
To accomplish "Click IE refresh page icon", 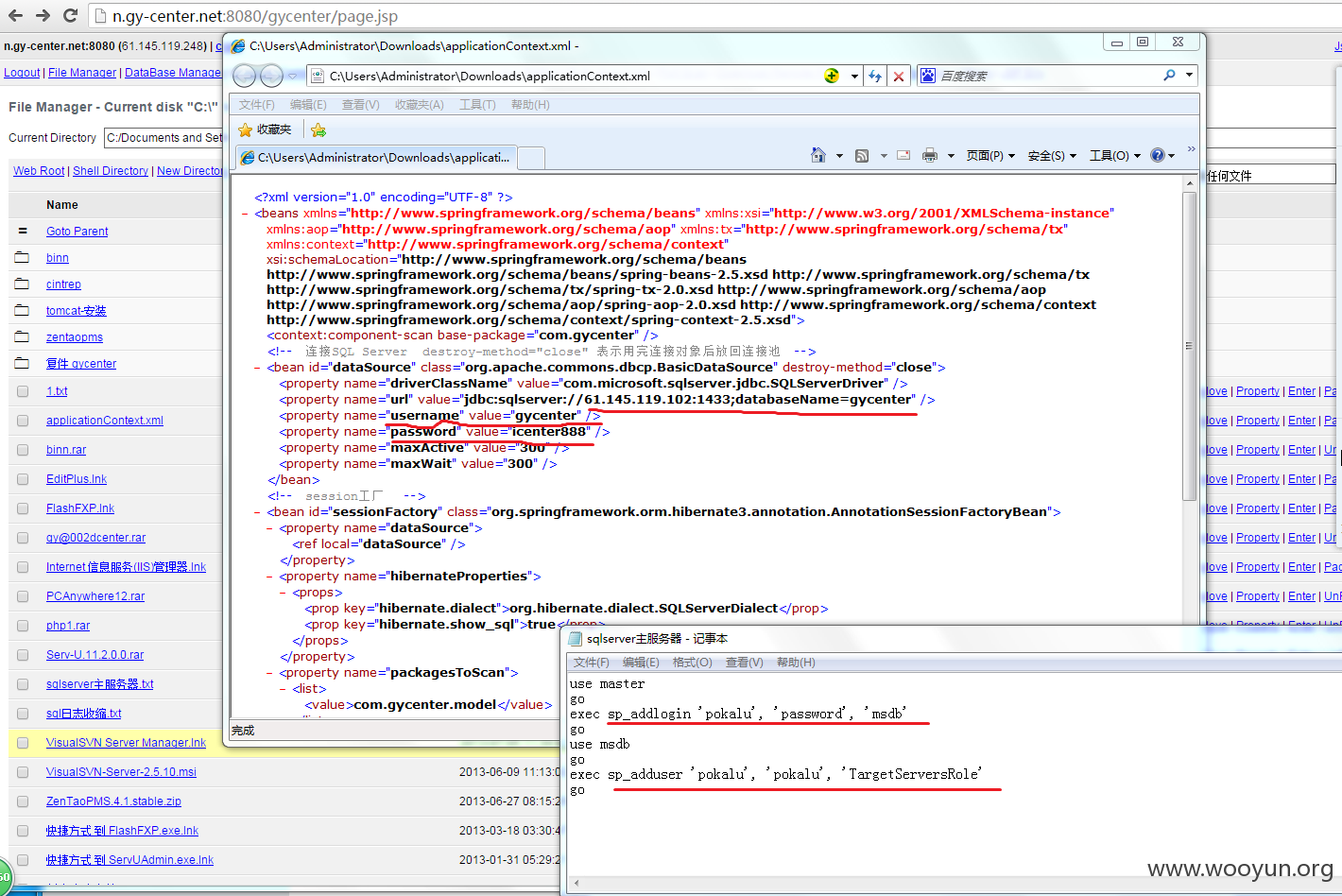I will click(875, 76).
